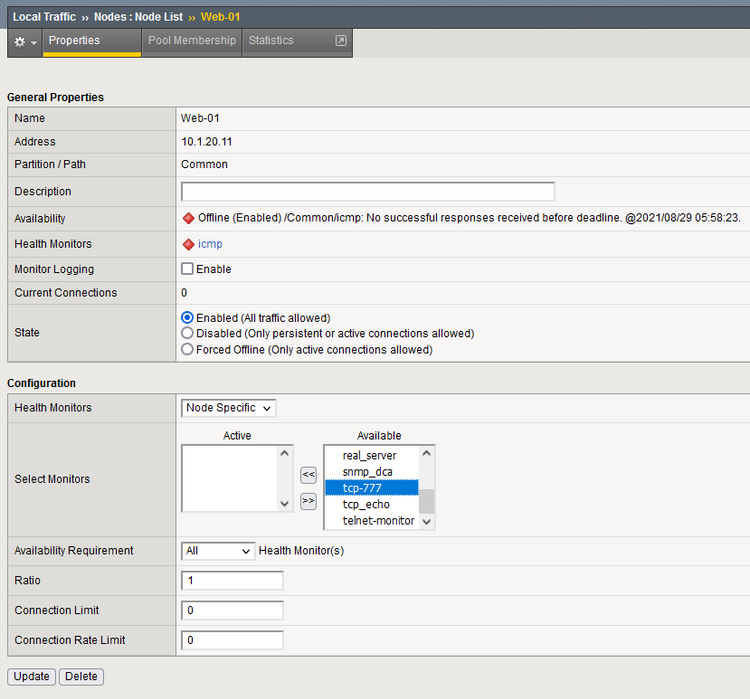The height and width of the screenshot is (699, 750).
Task: Remove monitor using the >> button
Action: tap(309, 501)
